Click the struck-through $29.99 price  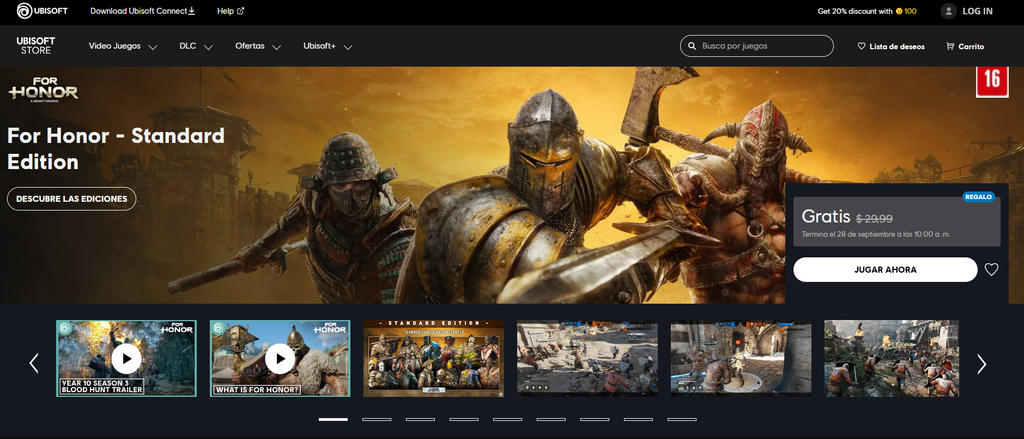(x=874, y=219)
